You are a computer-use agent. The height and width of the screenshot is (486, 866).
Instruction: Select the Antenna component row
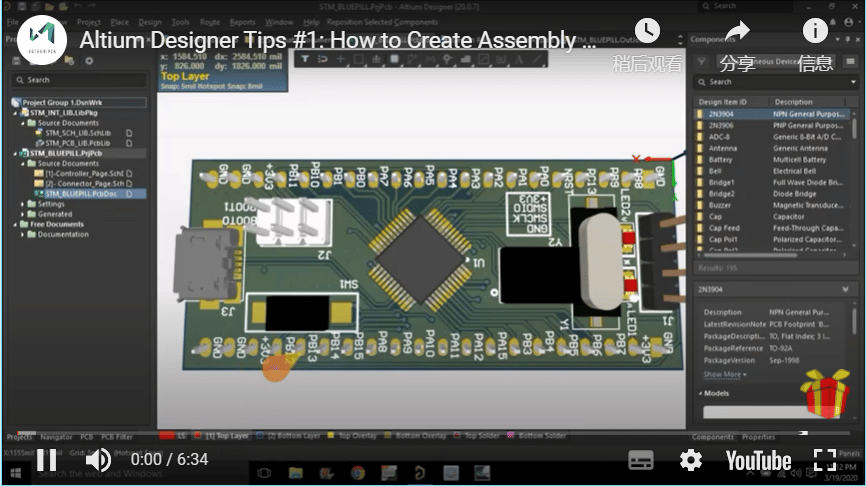(772, 148)
